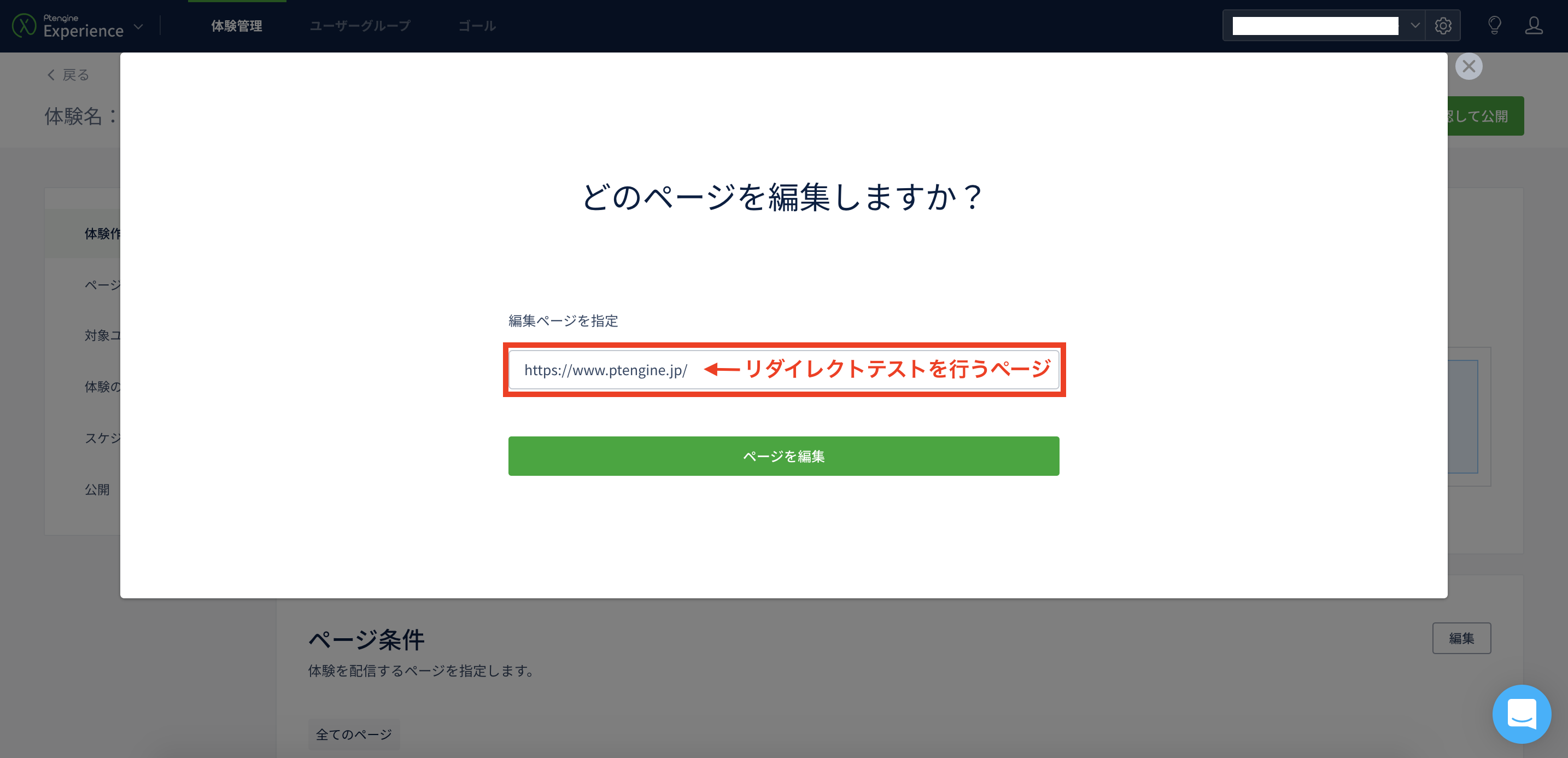Click the 体験を配信するページを指定します description text
Screen dimensions: 1568x758
[x=420, y=670]
